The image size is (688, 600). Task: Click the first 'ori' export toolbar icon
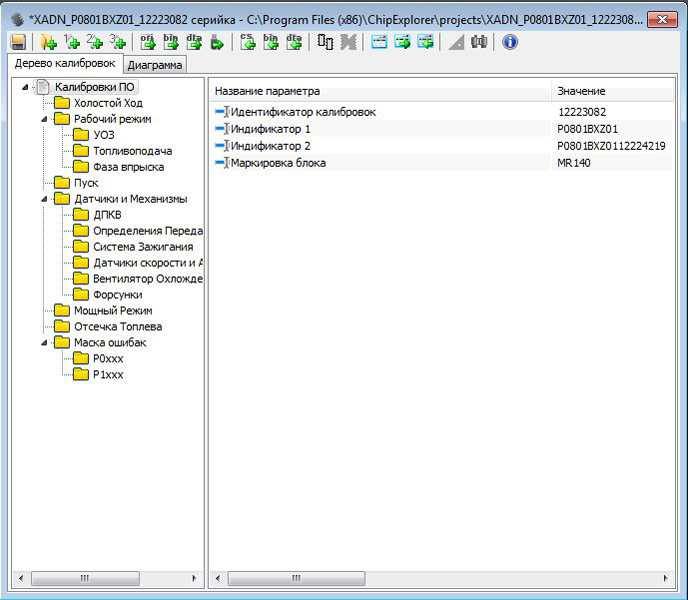click(x=147, y=42)
